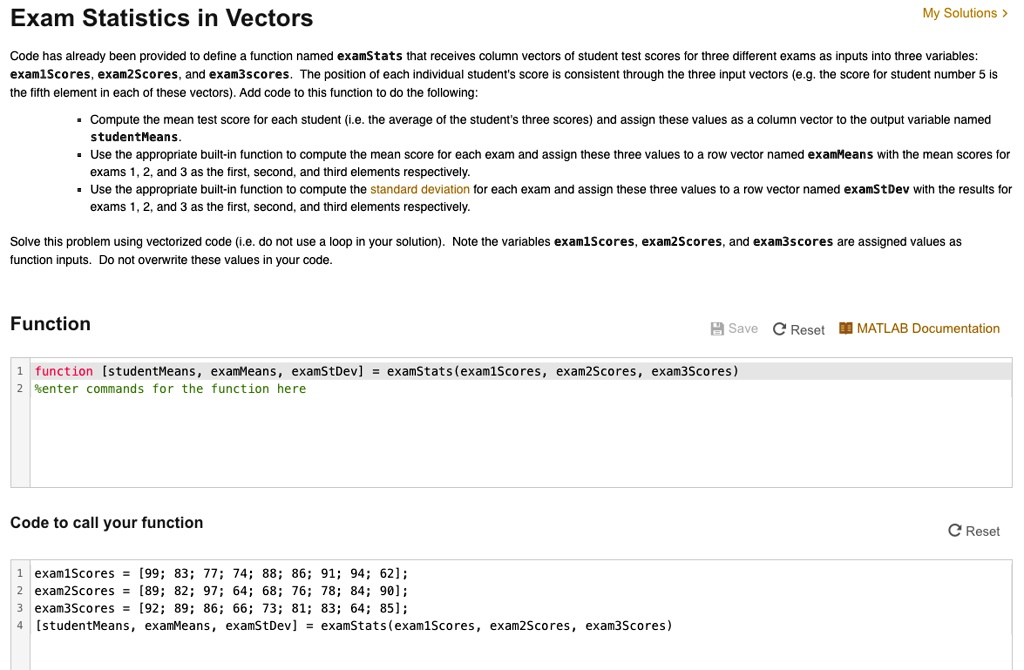
Task: Click the function declaration on line 1
Action: coord(387,371)
